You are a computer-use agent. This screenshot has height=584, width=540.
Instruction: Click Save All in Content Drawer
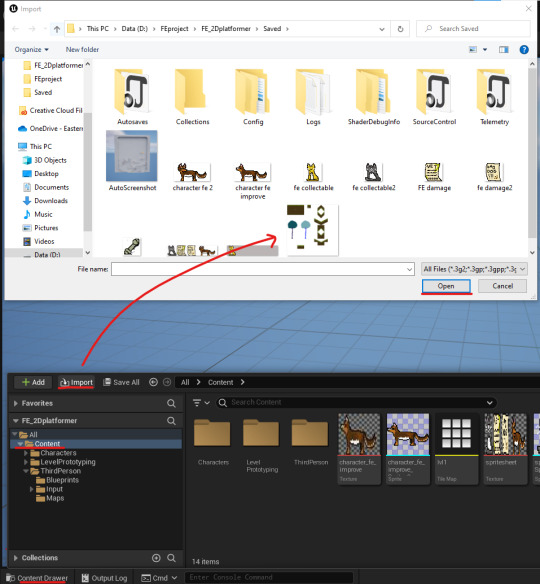(x=121, y=382)
